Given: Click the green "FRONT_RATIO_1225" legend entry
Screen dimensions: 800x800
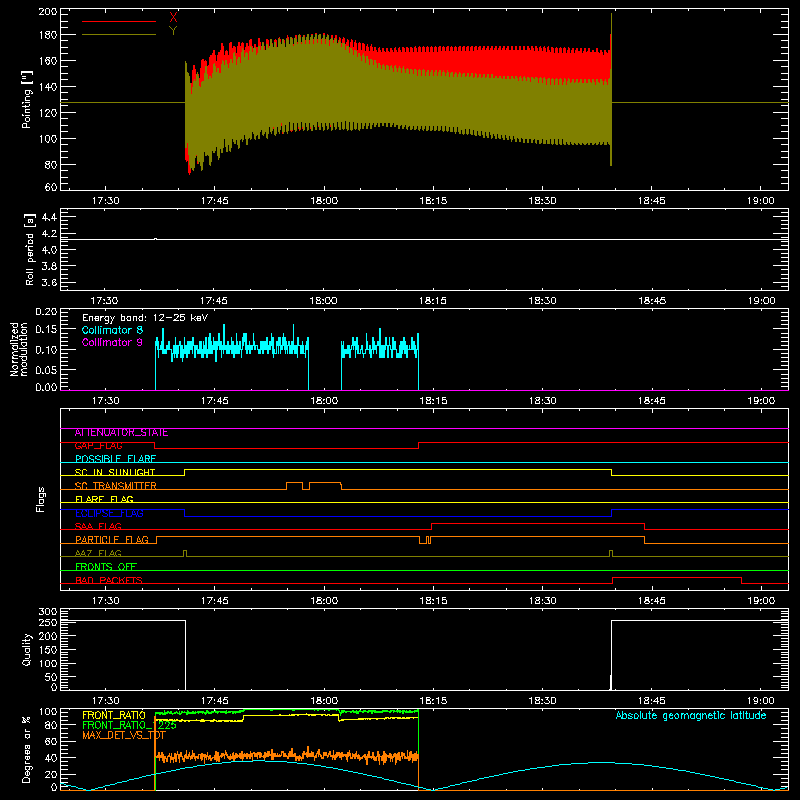Looking at the screenshot, I should click(x=130, y=726).
